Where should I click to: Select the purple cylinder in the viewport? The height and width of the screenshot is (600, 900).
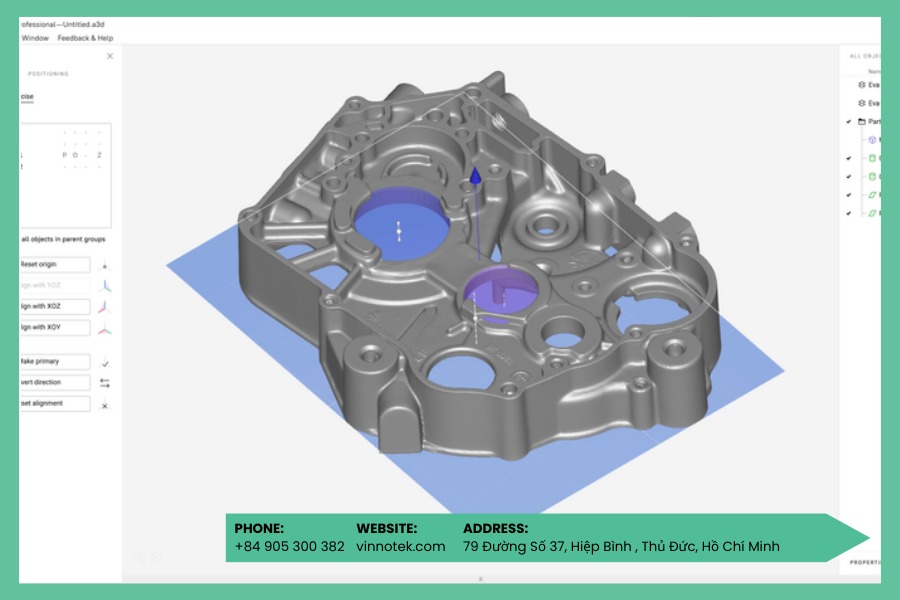[x=501, y=291]
